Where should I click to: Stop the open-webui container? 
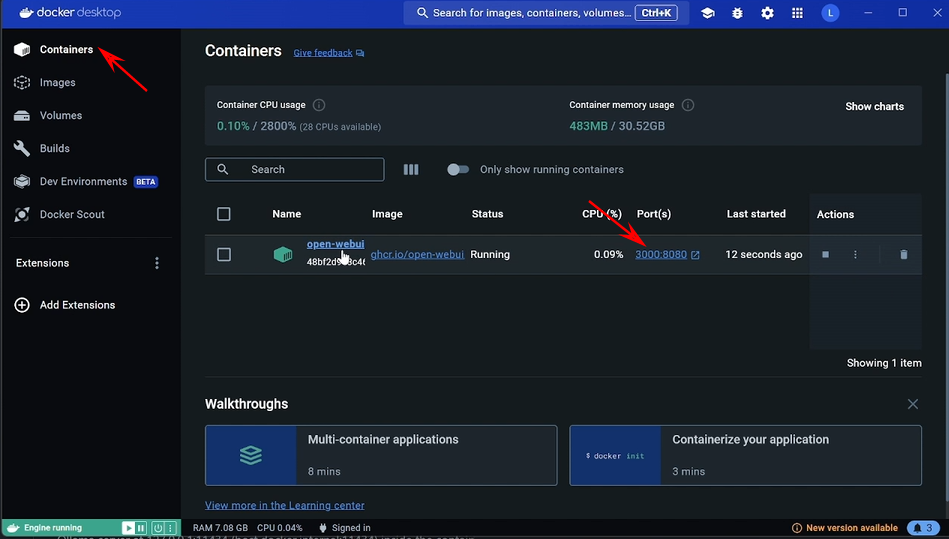(x=825, y=255)
